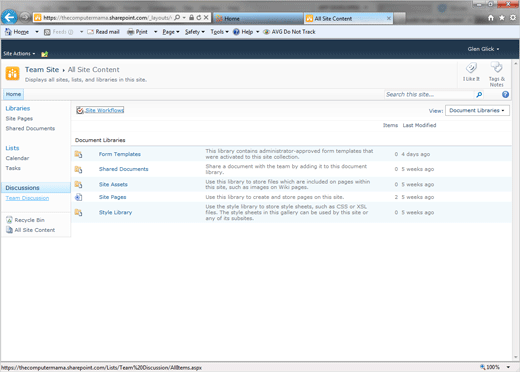This screenshot has width=520, height=372.
Task: Open the Site Actions menu
Action: pyautogui.click(x=19, y=54)
